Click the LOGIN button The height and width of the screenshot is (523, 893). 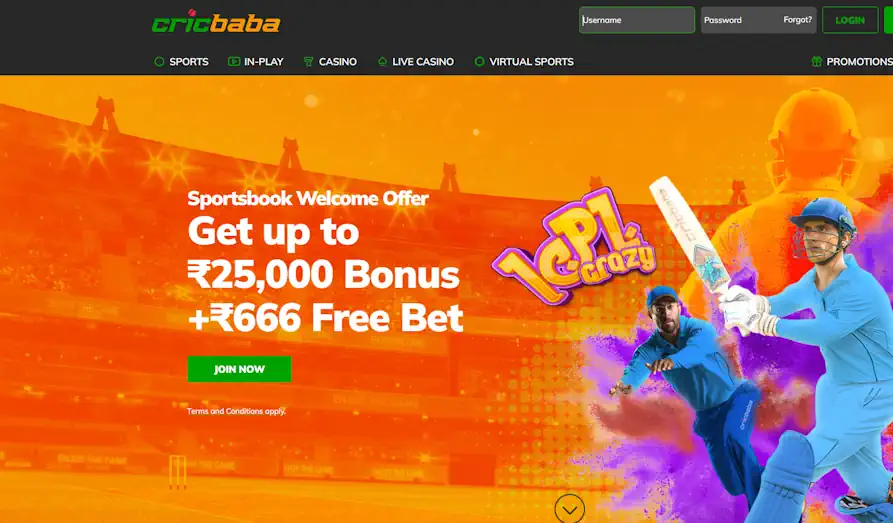[x=850, y=20]
